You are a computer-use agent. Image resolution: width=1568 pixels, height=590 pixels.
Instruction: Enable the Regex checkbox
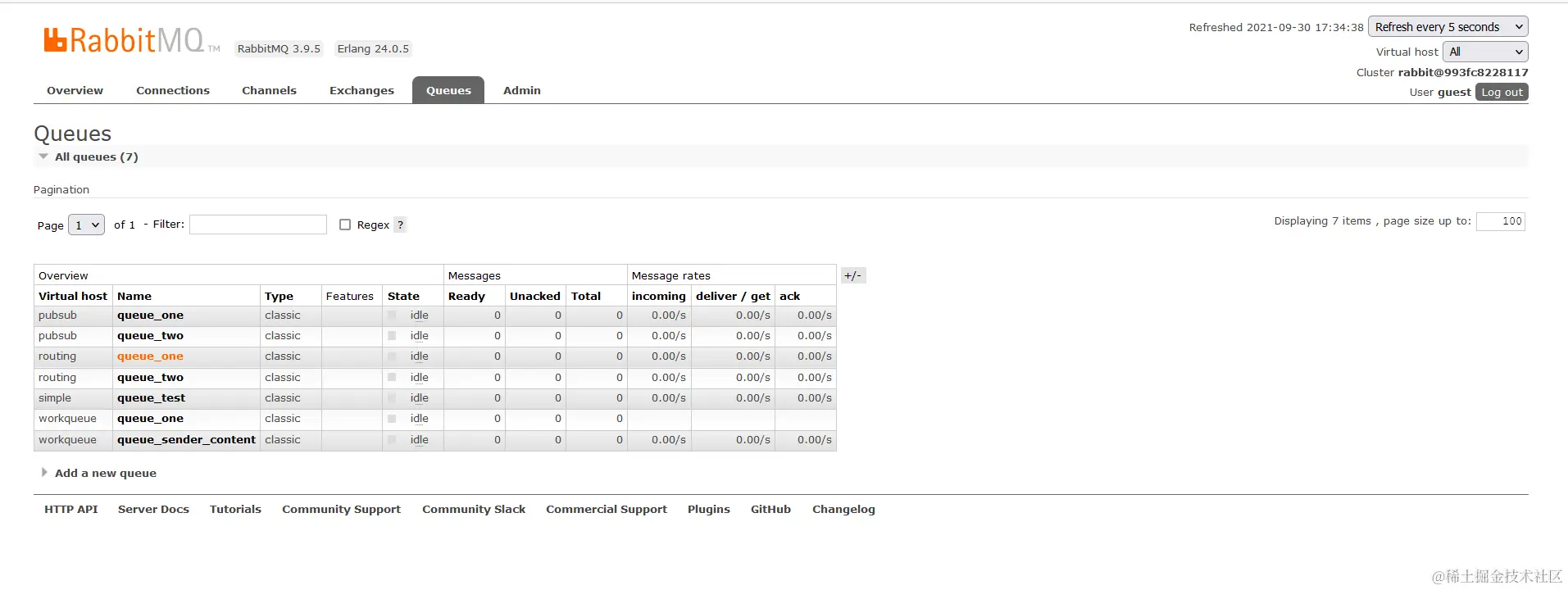coord(345,225)
